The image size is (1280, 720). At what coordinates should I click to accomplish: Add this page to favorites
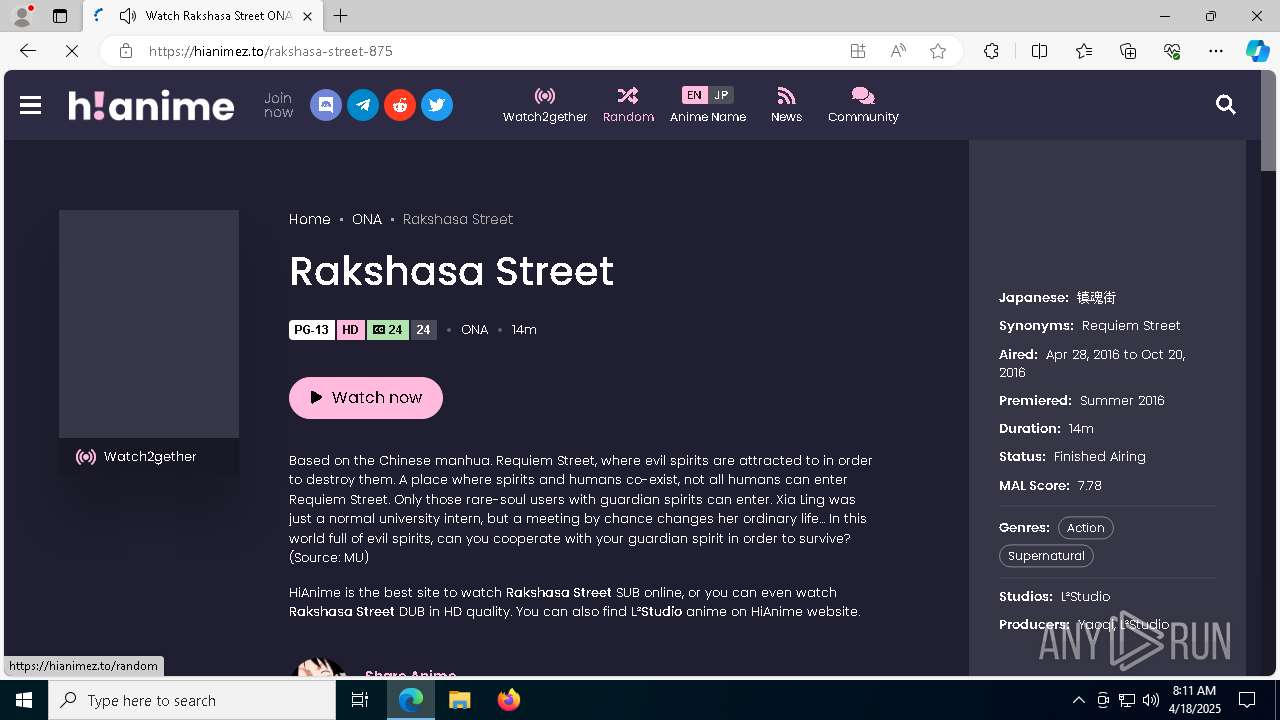pyautogui.click(x=938, y=51)
